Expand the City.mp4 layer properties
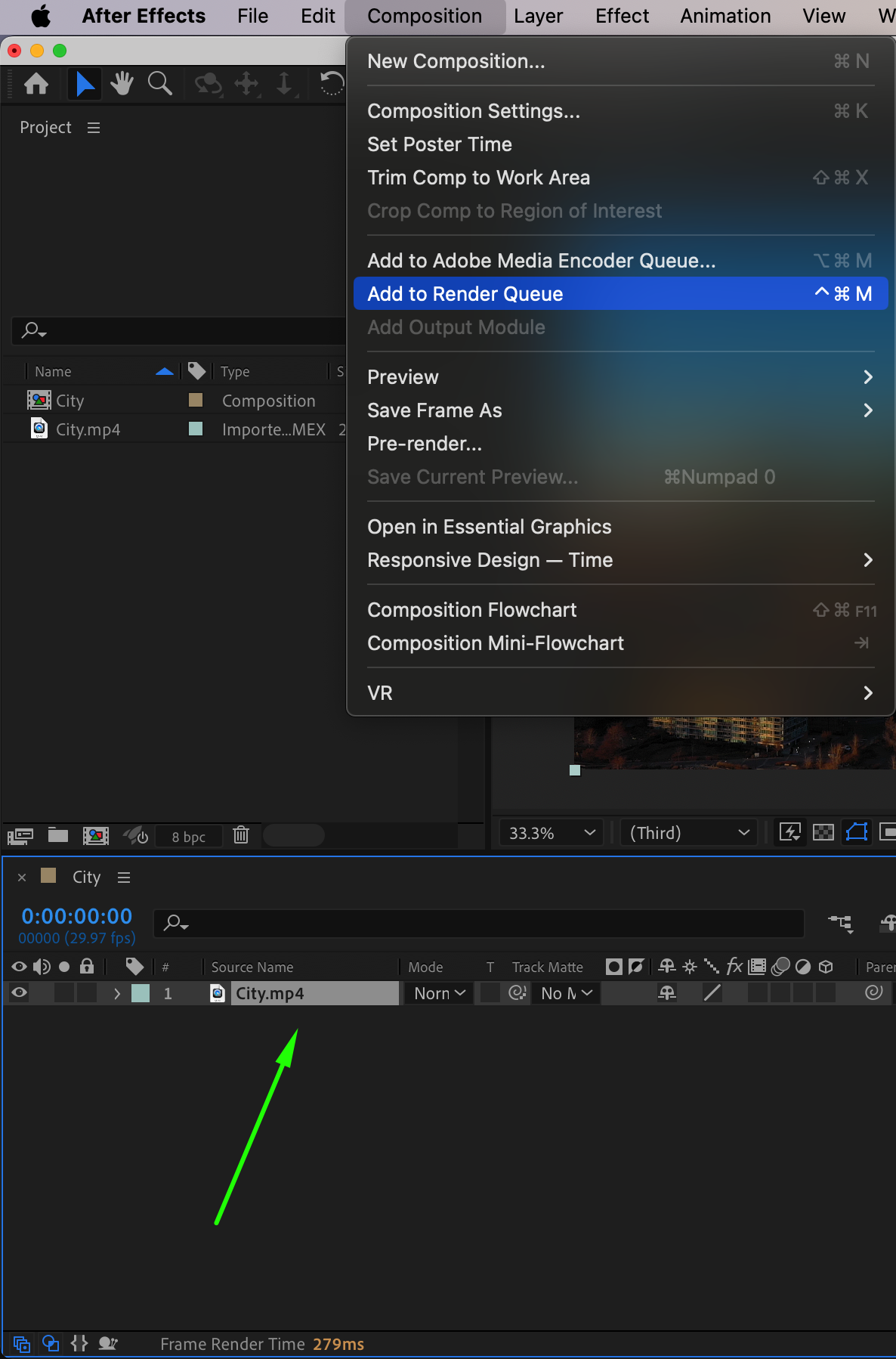The width and height of the screenshot is (896, 1359). pos(117,993)
